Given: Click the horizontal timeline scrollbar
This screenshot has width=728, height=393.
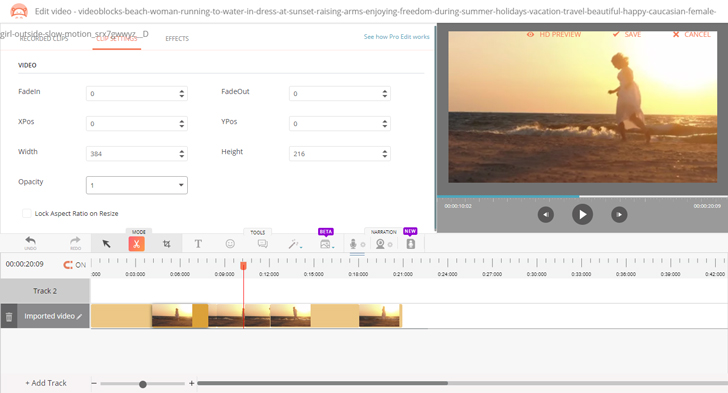Looking at the screenshot, I should 322,383.
